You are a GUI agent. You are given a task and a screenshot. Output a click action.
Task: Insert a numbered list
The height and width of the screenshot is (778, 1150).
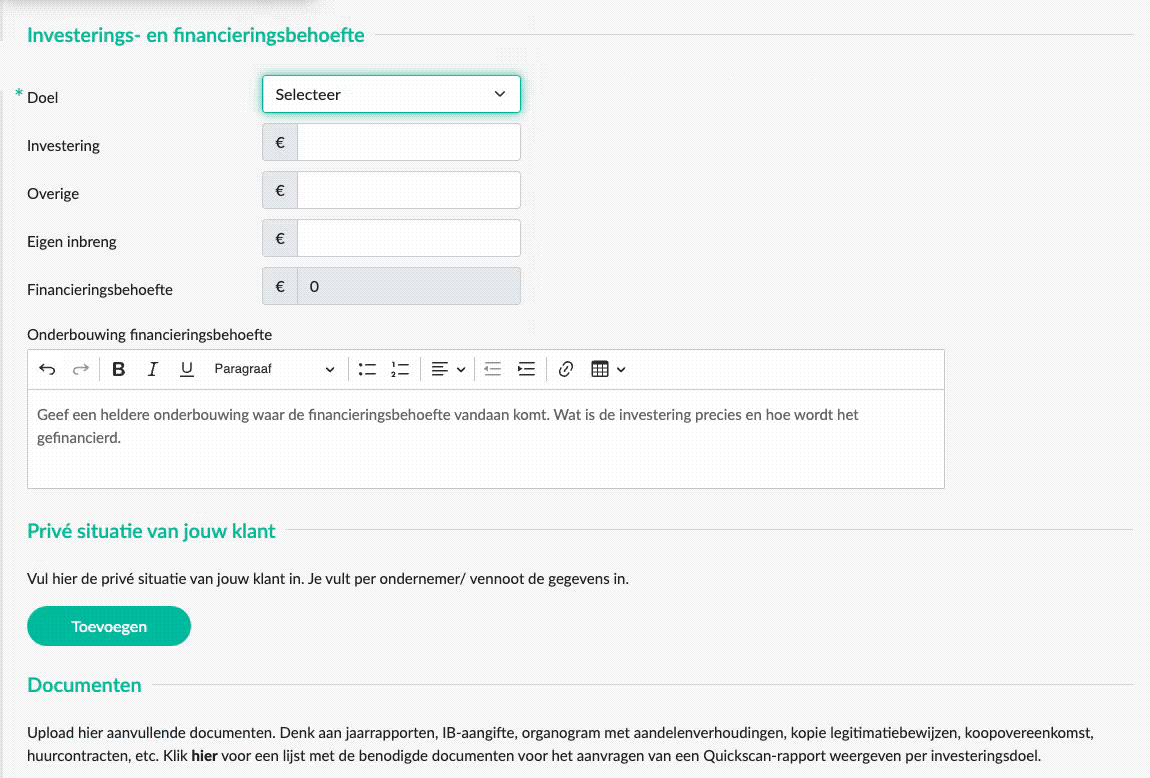point(400,369)
